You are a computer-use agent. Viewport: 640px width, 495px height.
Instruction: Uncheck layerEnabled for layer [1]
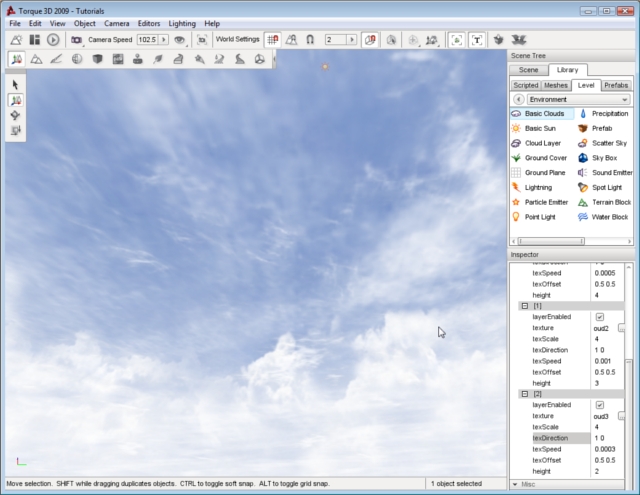600,317
